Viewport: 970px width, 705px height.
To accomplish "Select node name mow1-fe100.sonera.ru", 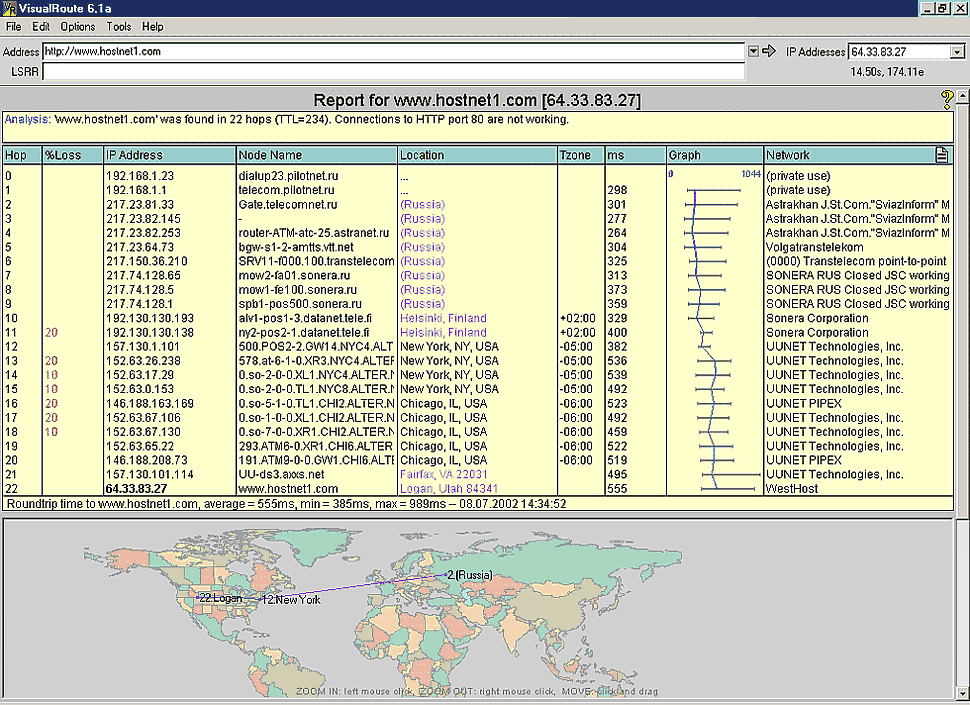I will click(x=298, y=290).
